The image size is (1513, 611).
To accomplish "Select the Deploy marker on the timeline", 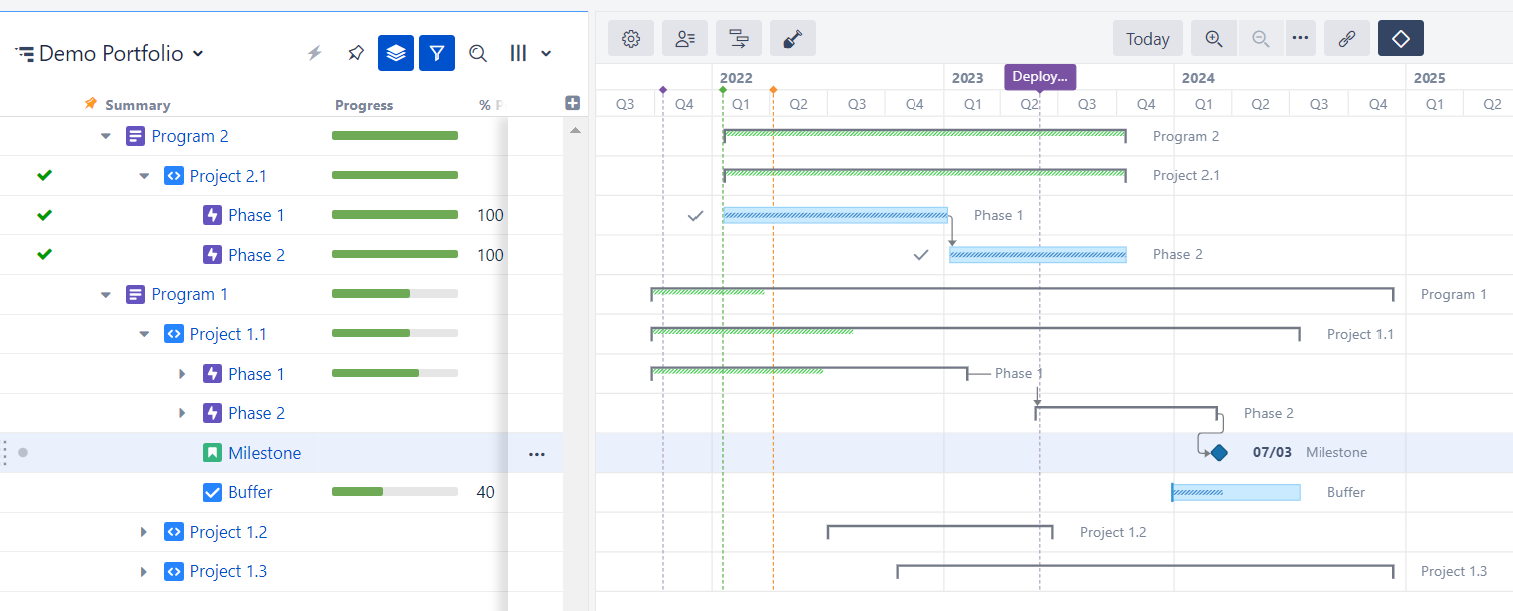I will (1040, 77).
